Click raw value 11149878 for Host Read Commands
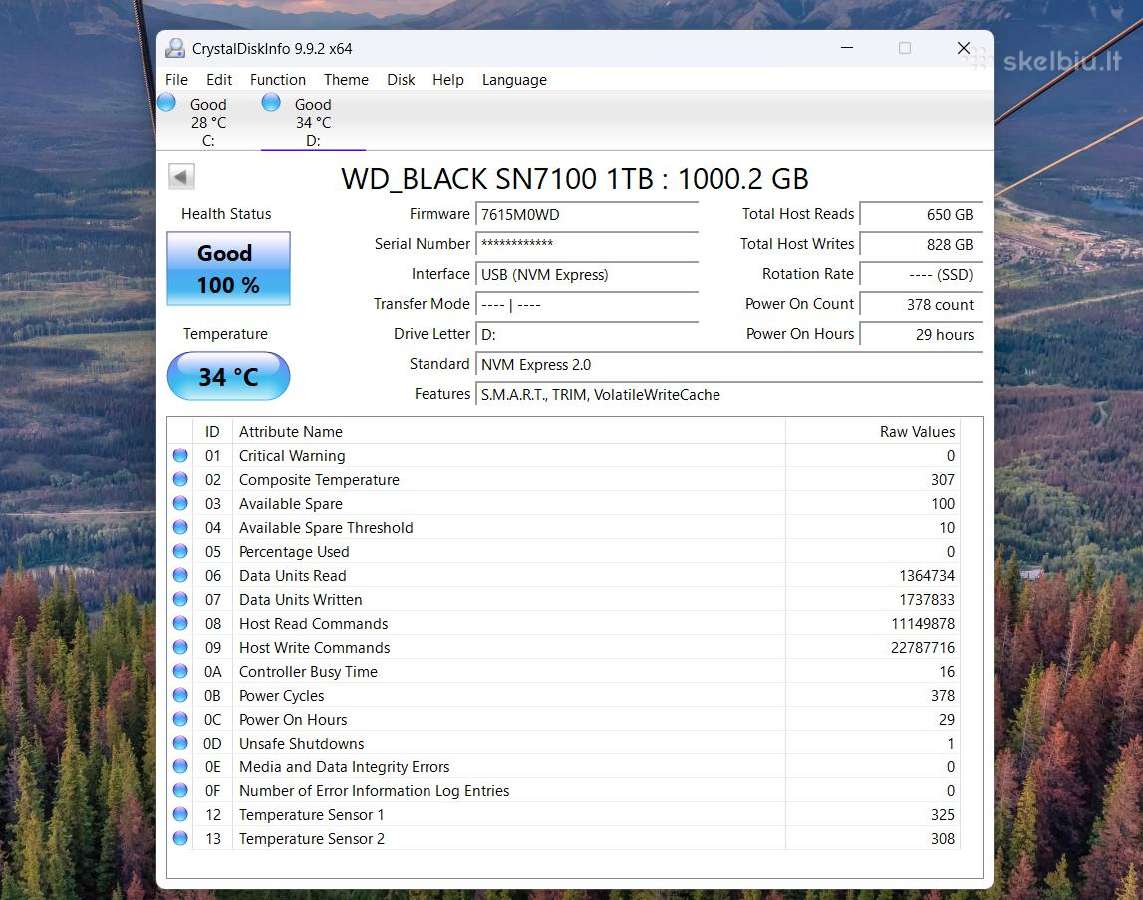Image resolution: width=1143 pixels, height=900 pixels. (923, 624)
